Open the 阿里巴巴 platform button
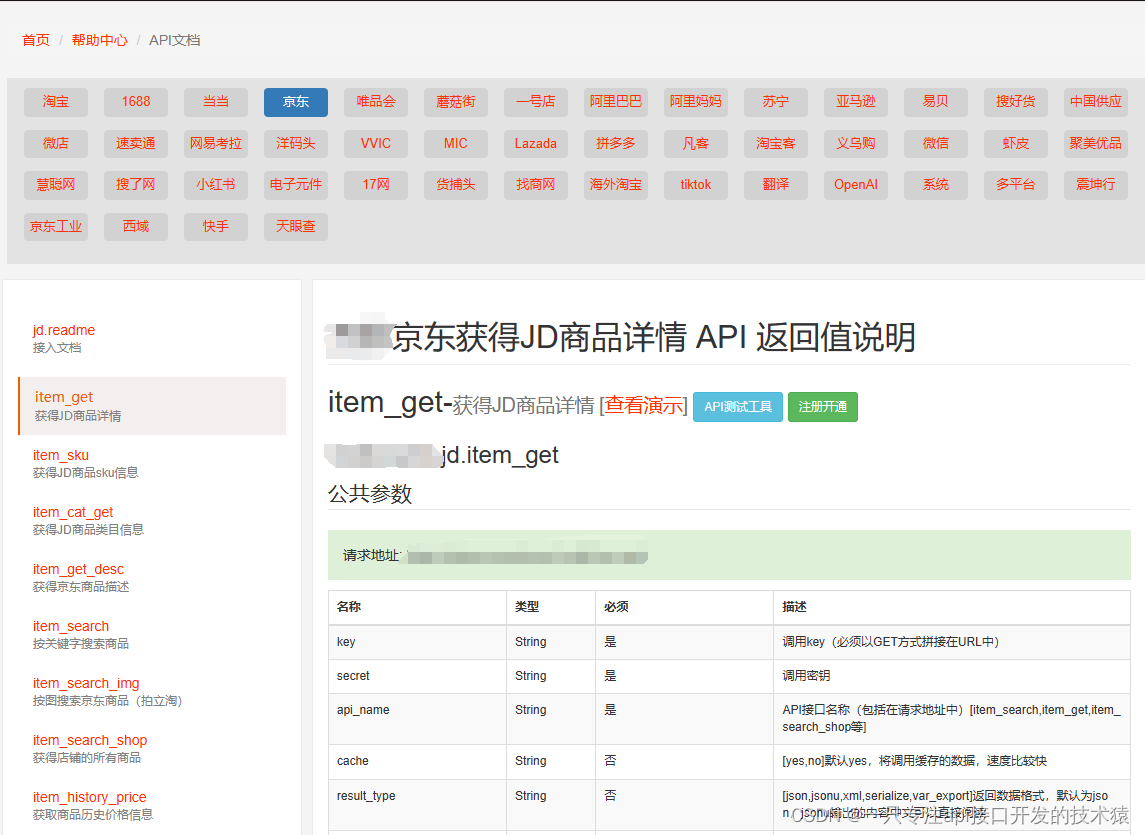1145x835 pixels. tap(616, 102)
